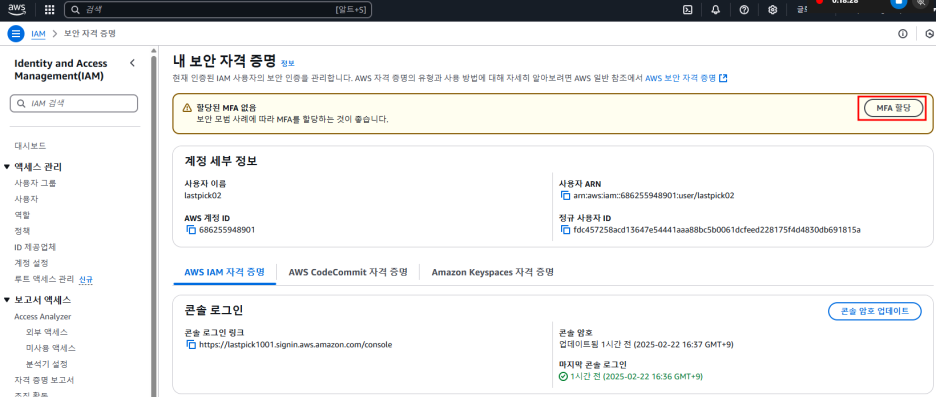Open the settings gear icon in top bar
Screen dimensions: 936x397
(772, 10)
